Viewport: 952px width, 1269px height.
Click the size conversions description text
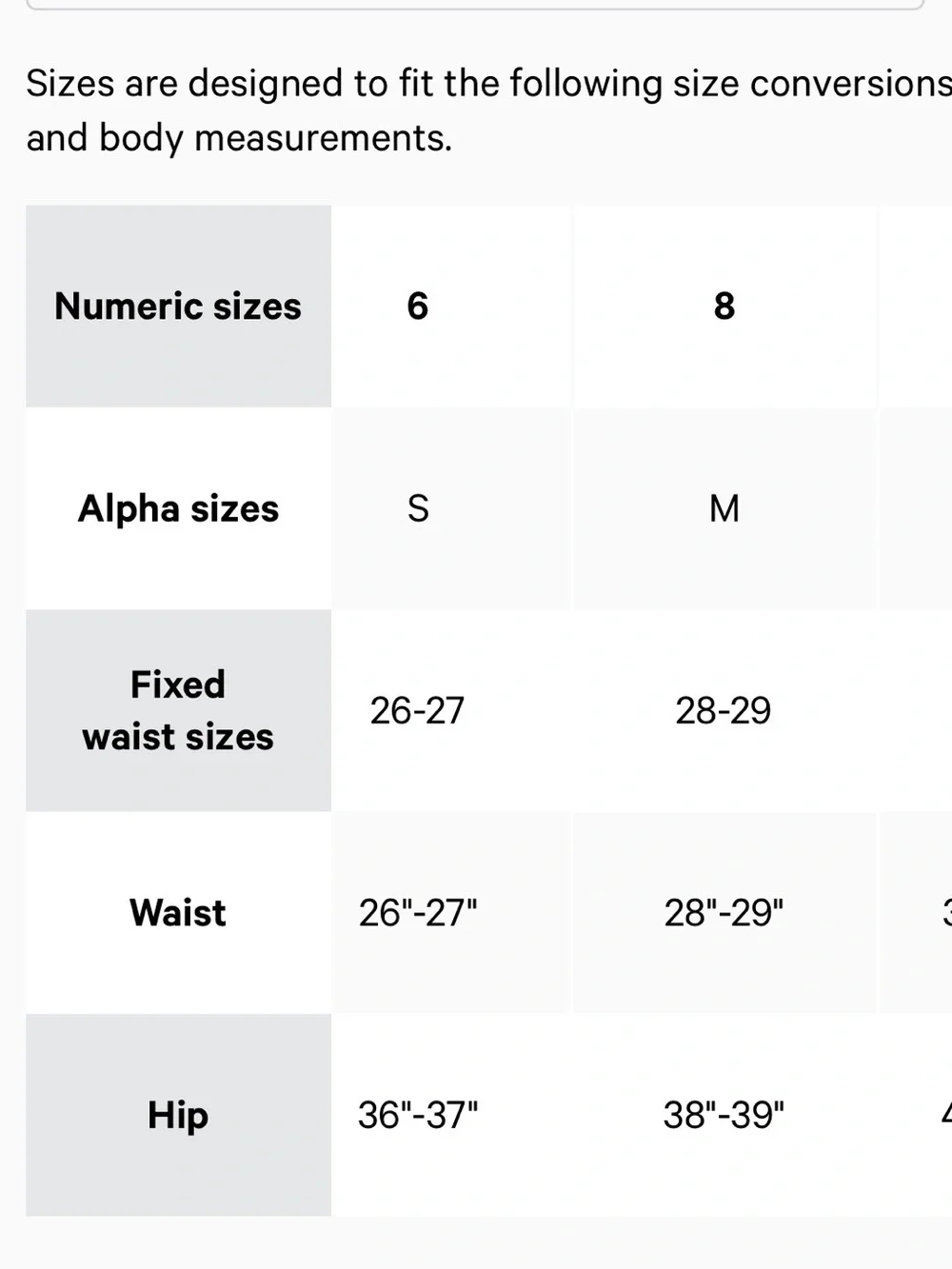point(488,110)
